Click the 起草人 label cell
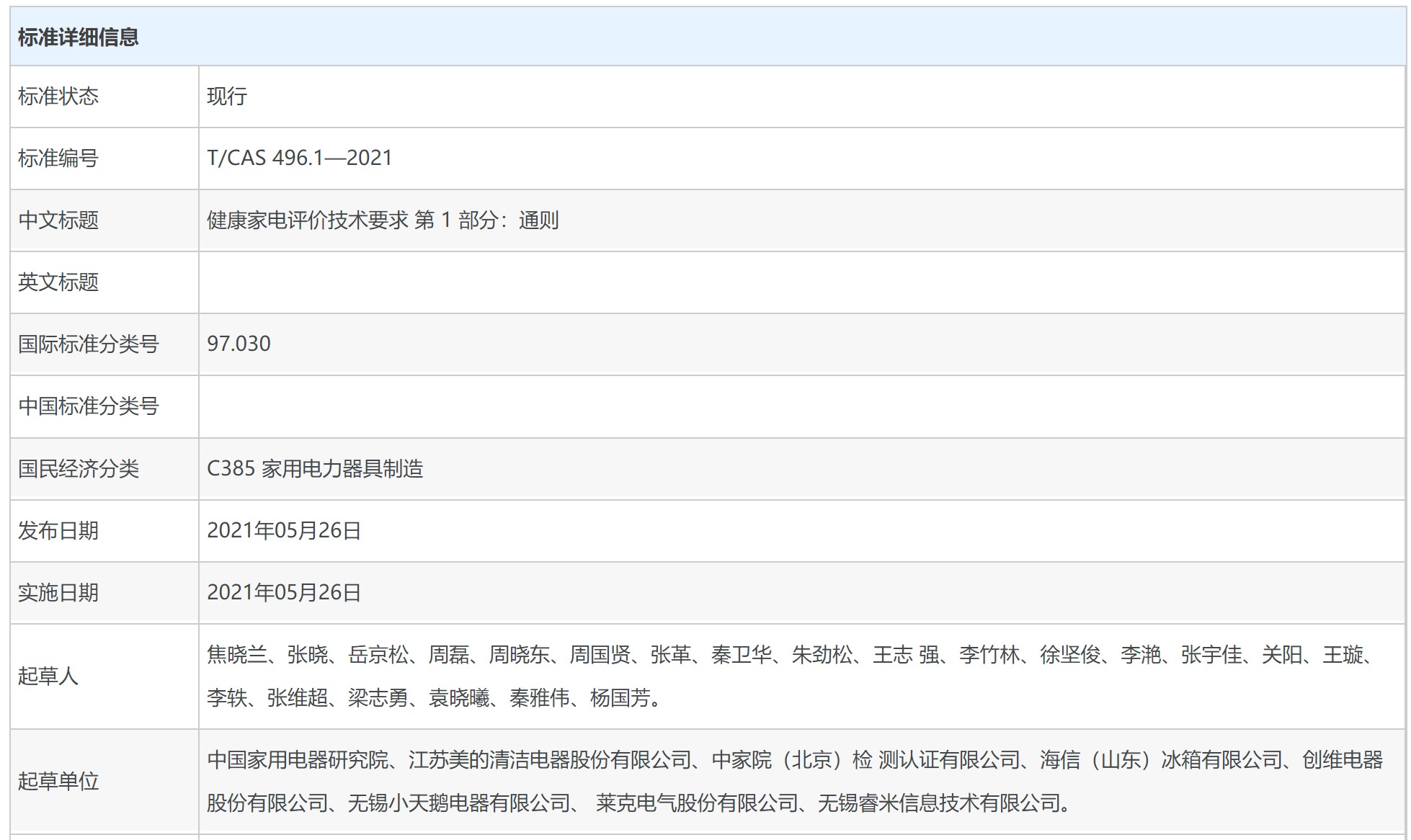Viewport: 1411px width, 840px height. 48,676
